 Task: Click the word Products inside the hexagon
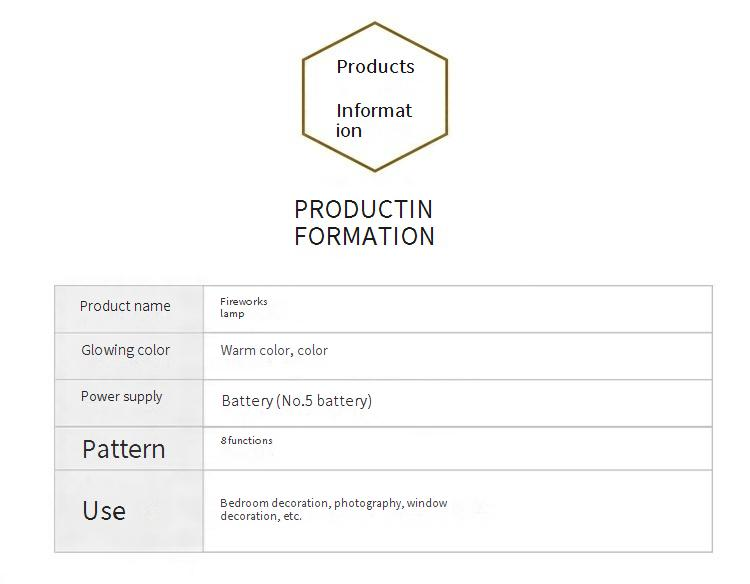pyautogui.click(x=375, y=67)
